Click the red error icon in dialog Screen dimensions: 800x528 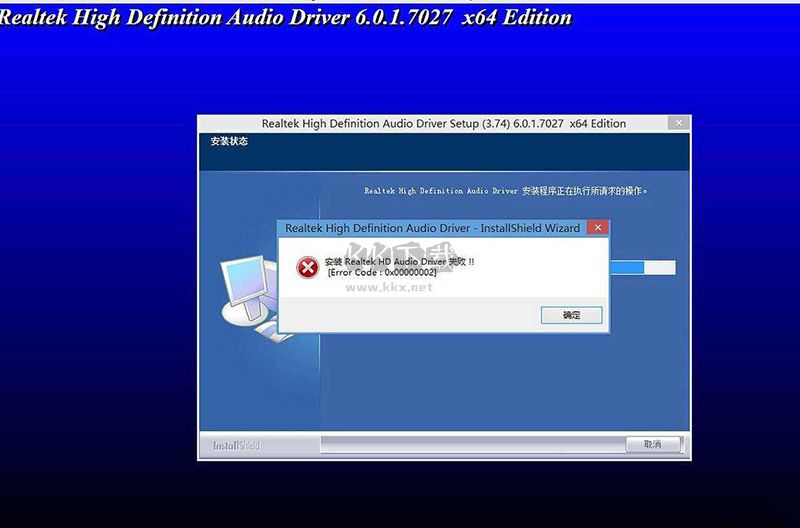point(308,267)
